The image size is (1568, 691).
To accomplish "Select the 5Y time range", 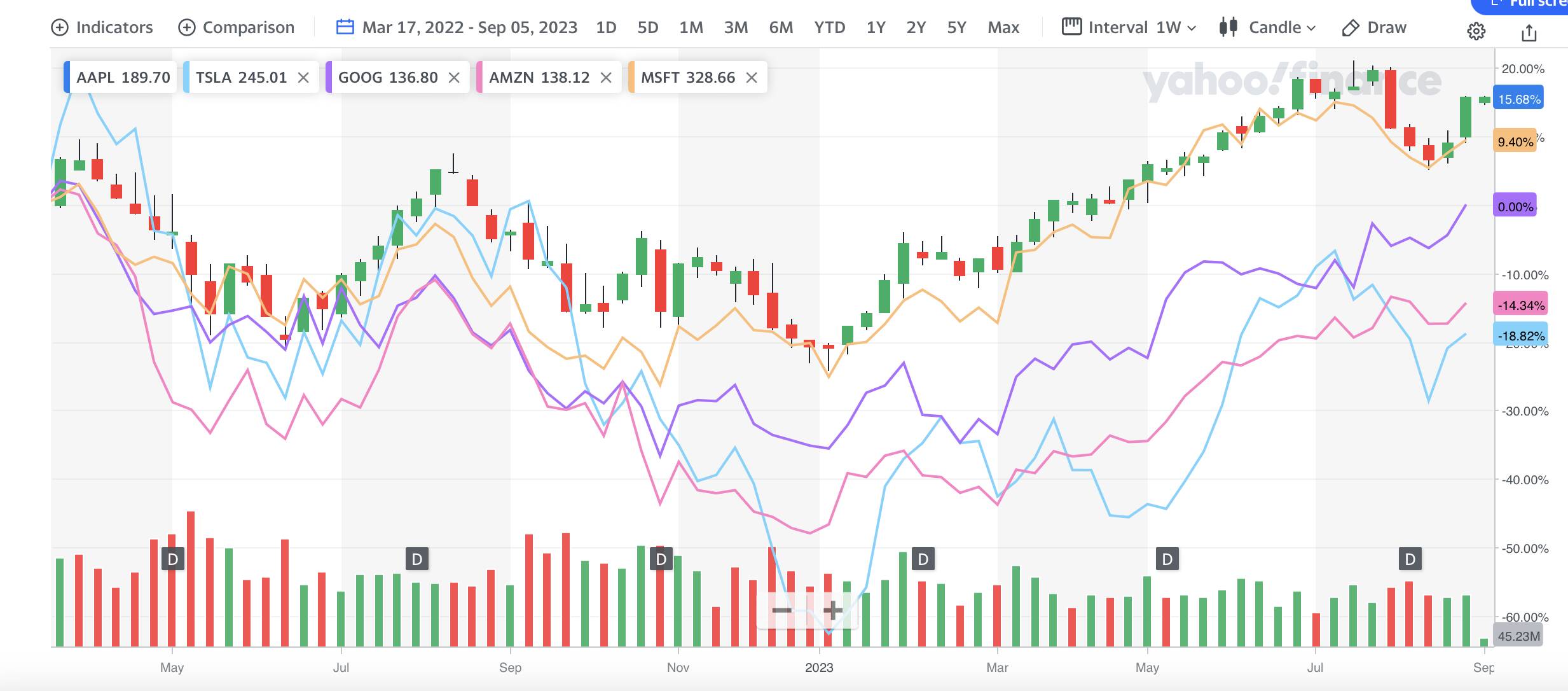I will 956,27.
